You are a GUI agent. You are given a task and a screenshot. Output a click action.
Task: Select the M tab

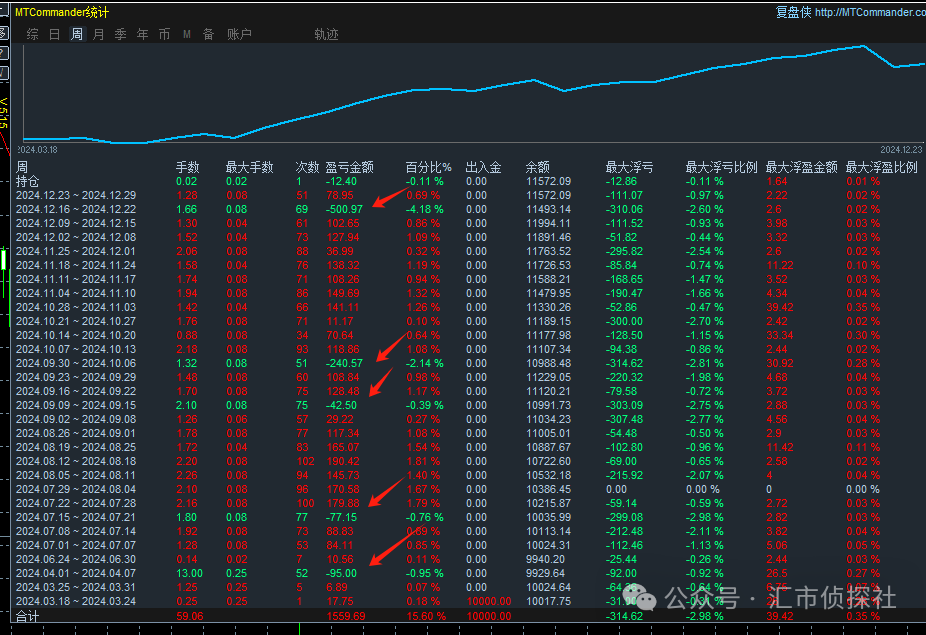pyautogui.click(x=187, y=34)
